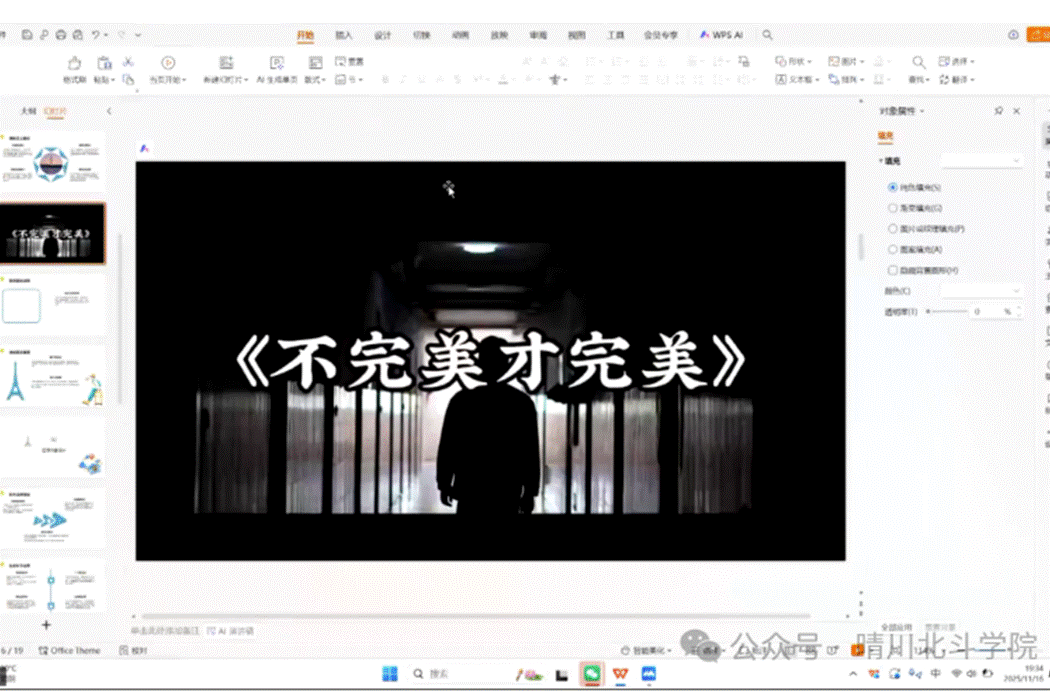
Task: Pin the Object Properties panel
Action: pos(998,111)
